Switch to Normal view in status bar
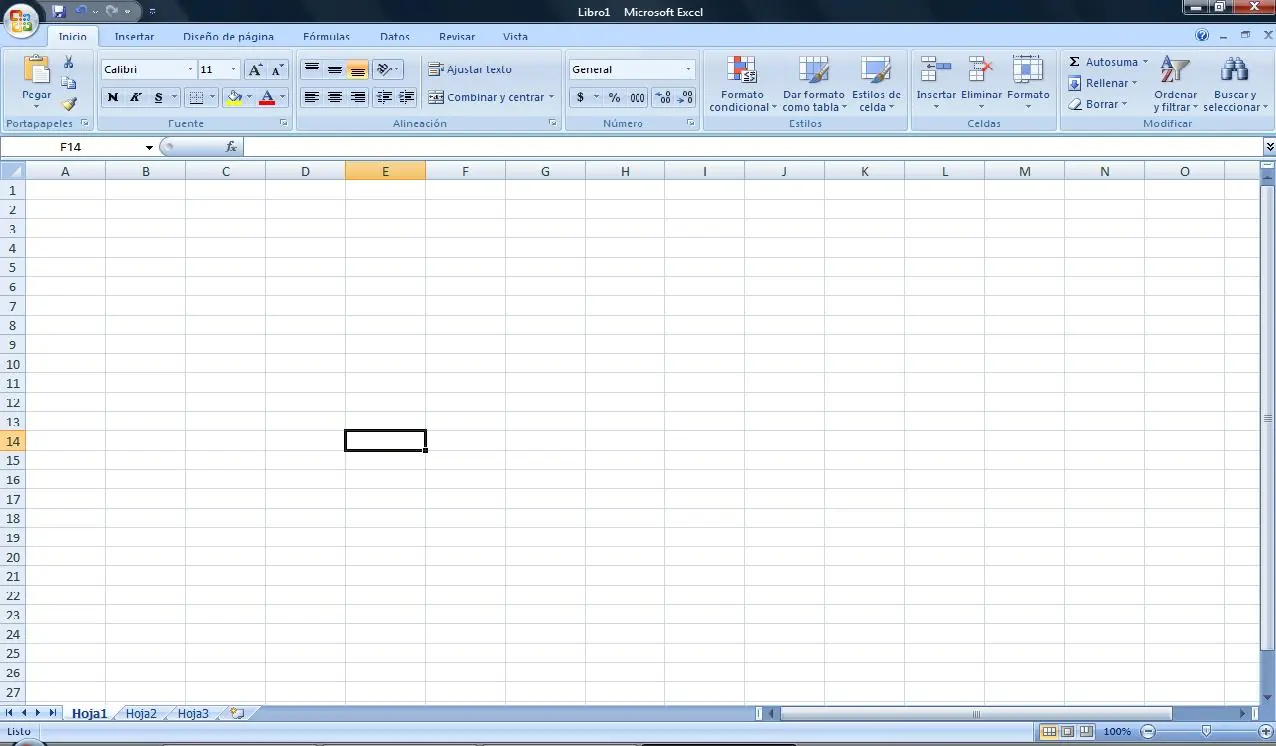The height and width of the screenshot is (746, 1276). 1048,732
